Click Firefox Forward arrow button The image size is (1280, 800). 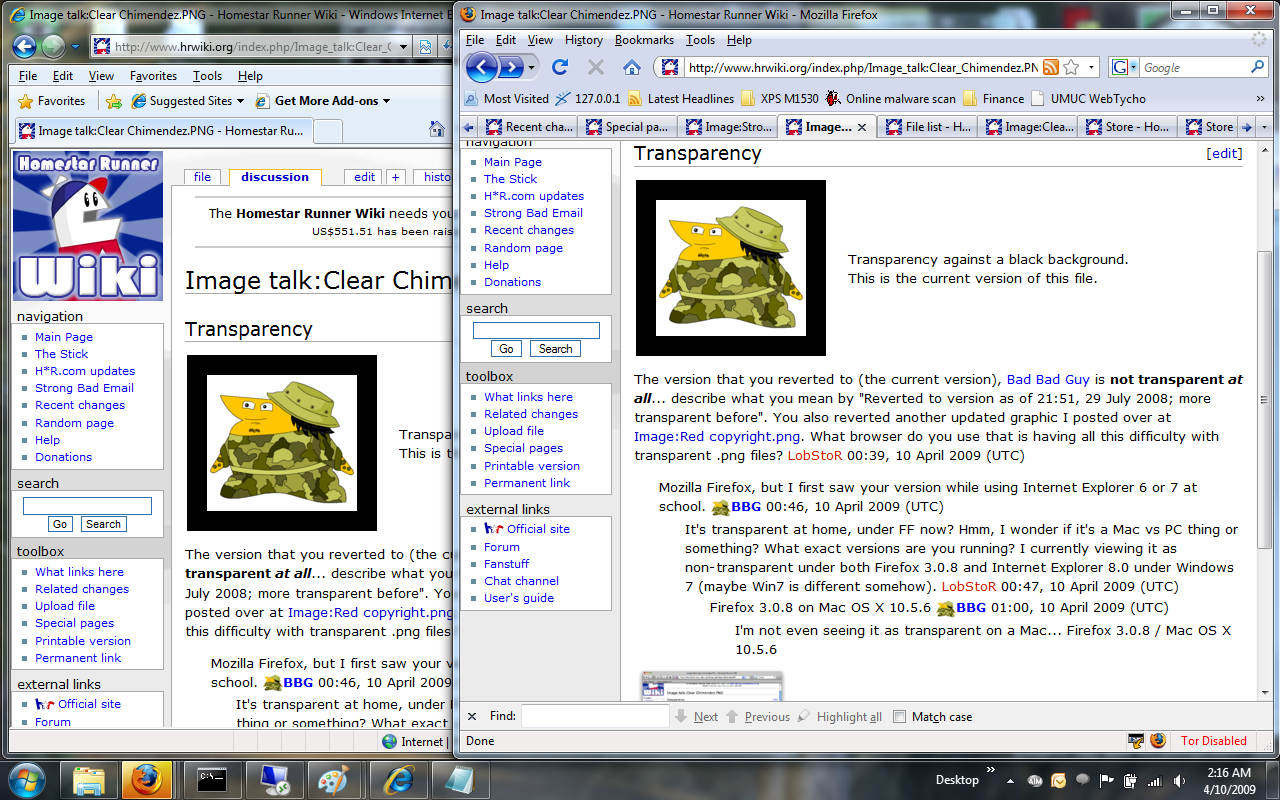coord(511,67)
